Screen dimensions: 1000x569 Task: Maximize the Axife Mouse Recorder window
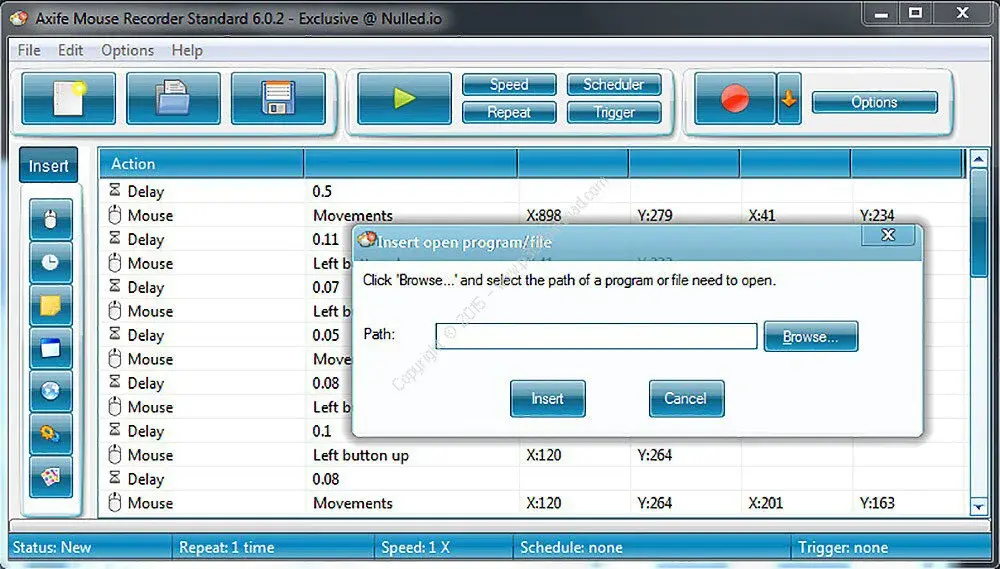pos(916,13)
